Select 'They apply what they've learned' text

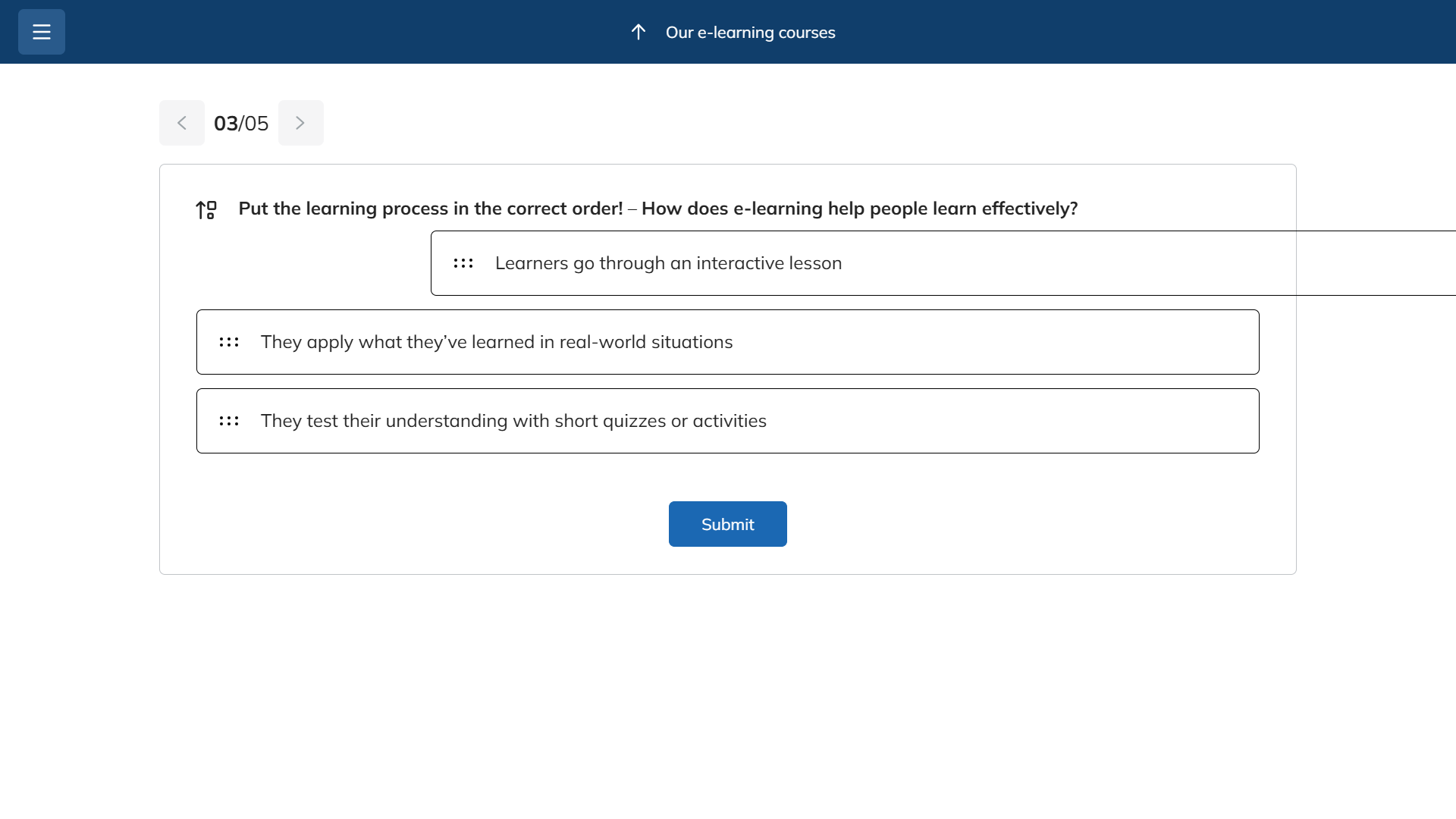497,342
